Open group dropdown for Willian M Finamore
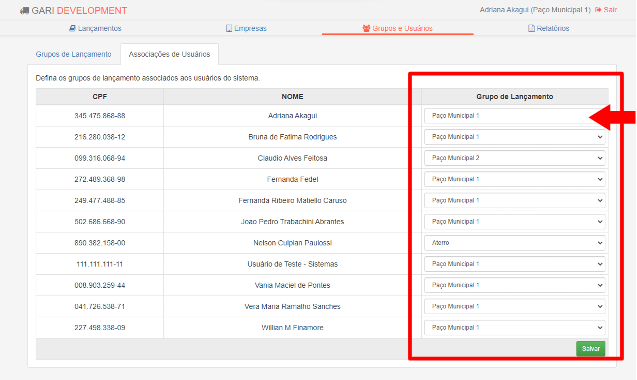This screenshot has width=637, height=380. click(x=514, y=328)
